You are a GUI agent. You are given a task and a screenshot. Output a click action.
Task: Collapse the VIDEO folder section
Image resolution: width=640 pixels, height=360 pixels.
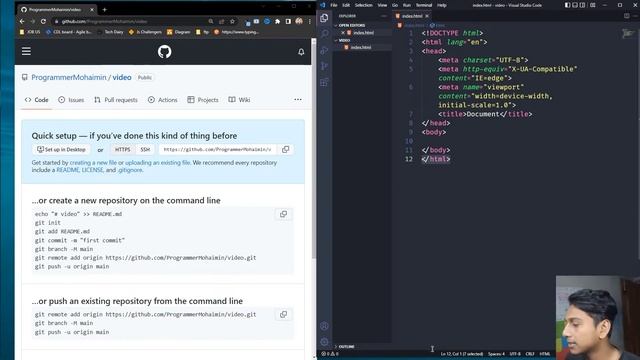[343, 40]
